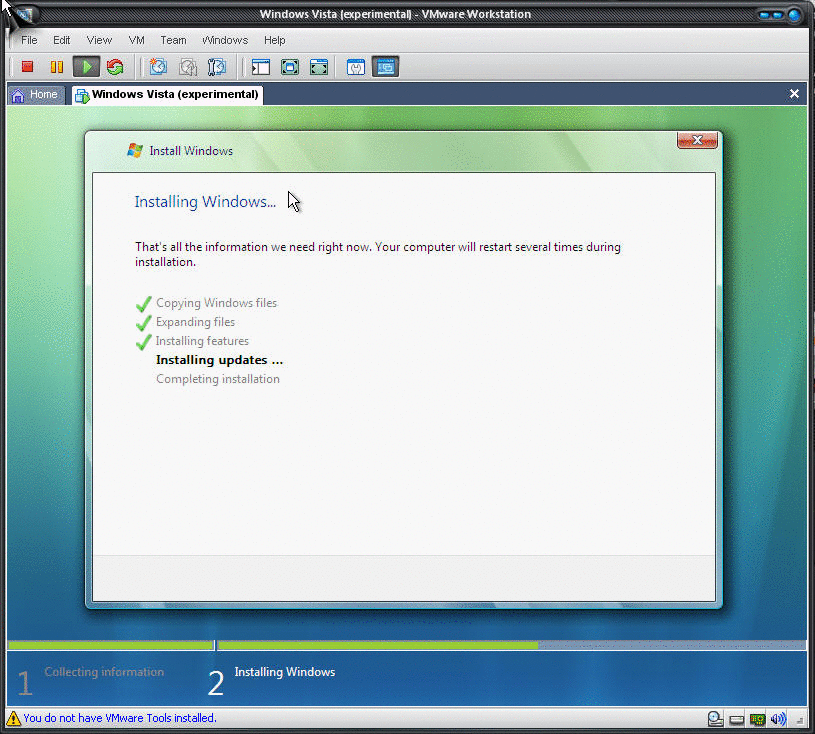The height and width of the screenshot is (734, 815).
Task: Close the current VM tab with the white X
Action: [794, 94]
